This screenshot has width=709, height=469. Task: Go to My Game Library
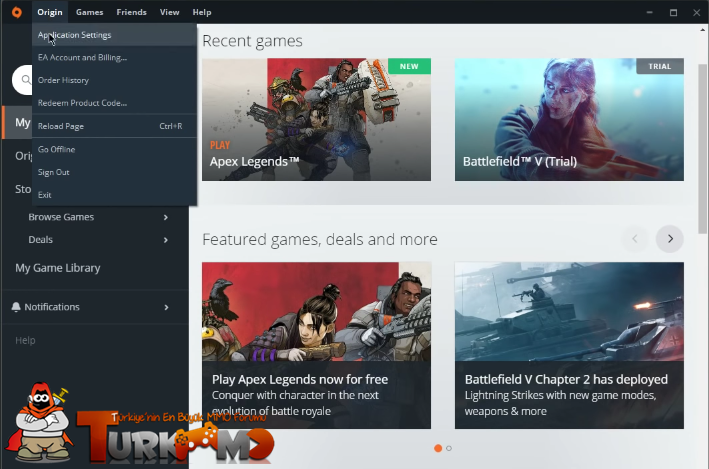[x=58, y=268]
